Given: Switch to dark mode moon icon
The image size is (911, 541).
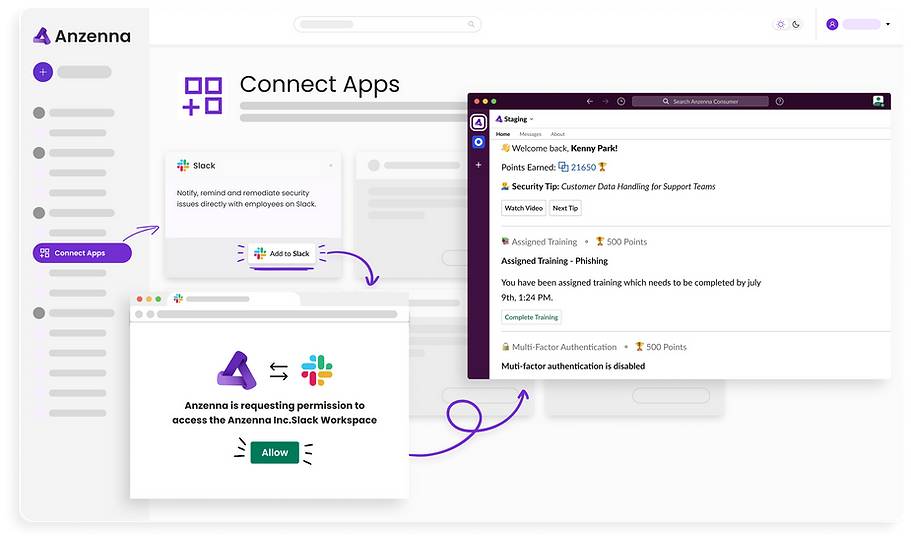Looking at the screenshot, I should [x=797, y=24].
